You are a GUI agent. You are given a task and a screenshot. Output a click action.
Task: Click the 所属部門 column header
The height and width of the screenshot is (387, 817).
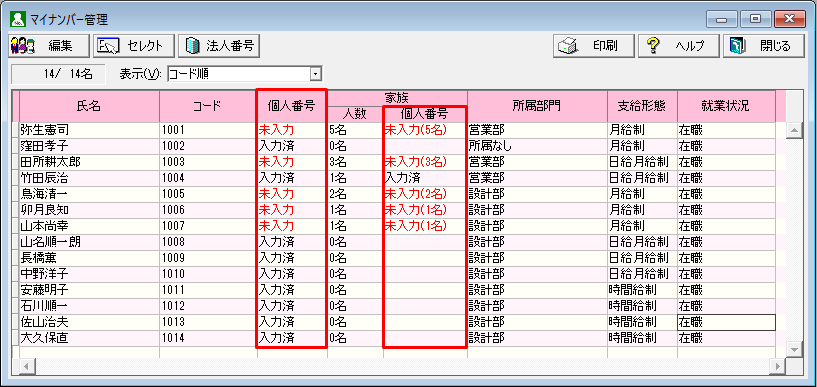pos(537,106)
